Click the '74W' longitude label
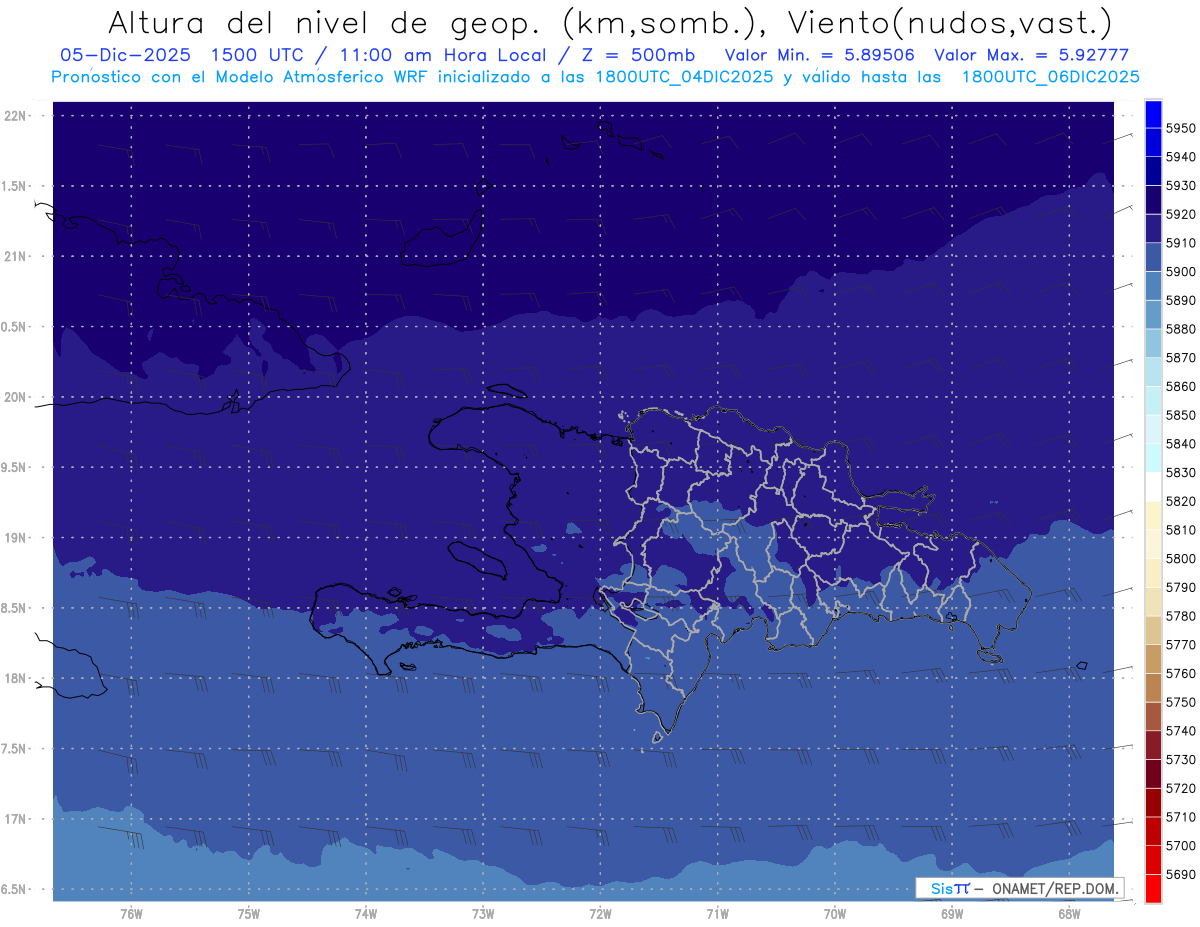The height and width of the screenshot is (927, 1200). 366,914
